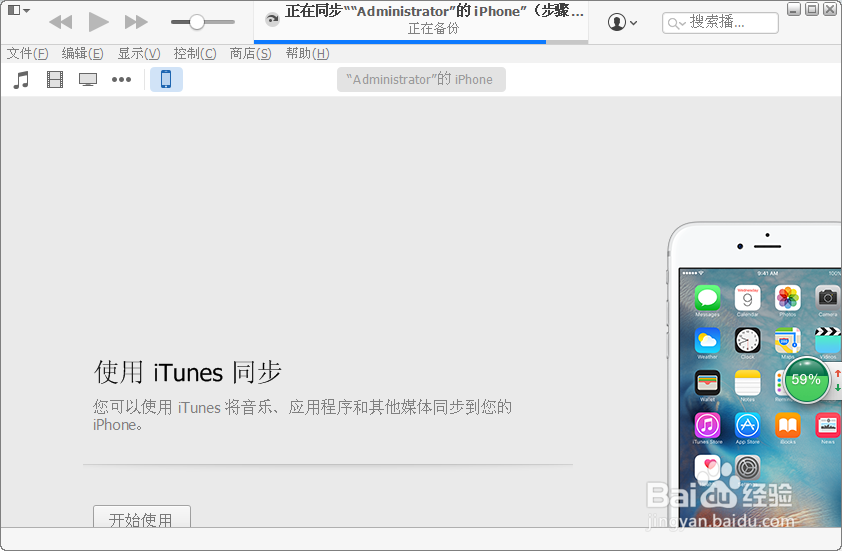Click the Camera app icon on iPhone image
The image size is (842, 551).
point(828,298)
